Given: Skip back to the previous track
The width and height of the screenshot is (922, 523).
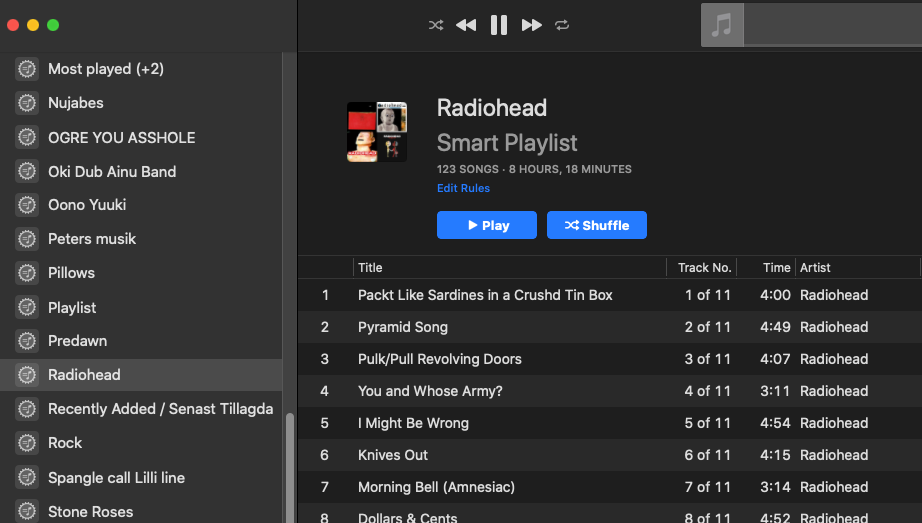Looking at the screenshot, I should 466,25.
